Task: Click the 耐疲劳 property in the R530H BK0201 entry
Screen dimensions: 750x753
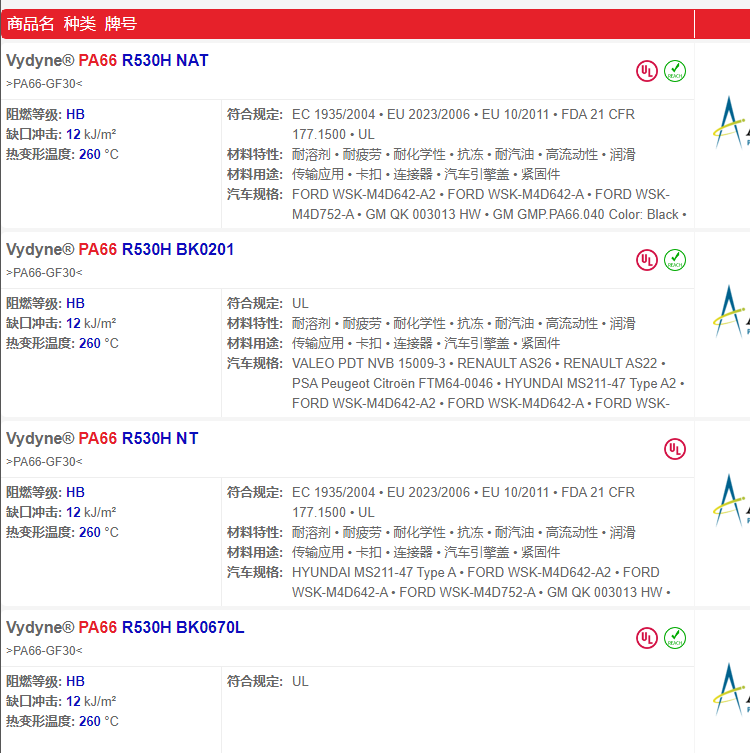Action: point(362,324)
